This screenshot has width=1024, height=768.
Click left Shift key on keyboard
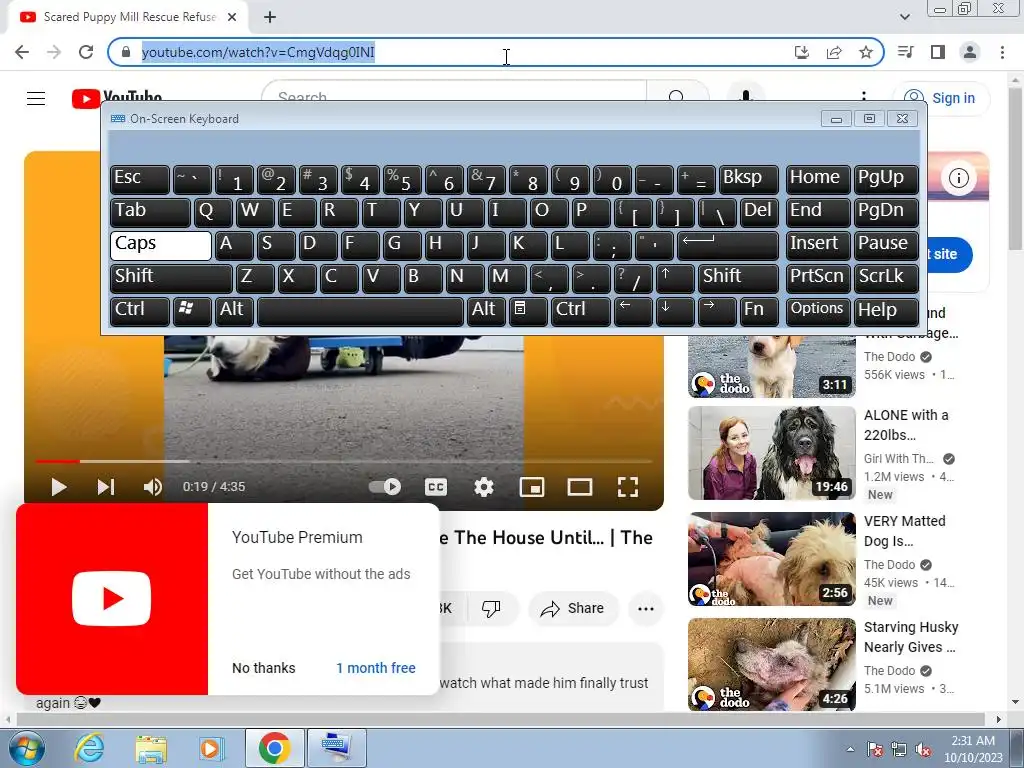point(171,278)
